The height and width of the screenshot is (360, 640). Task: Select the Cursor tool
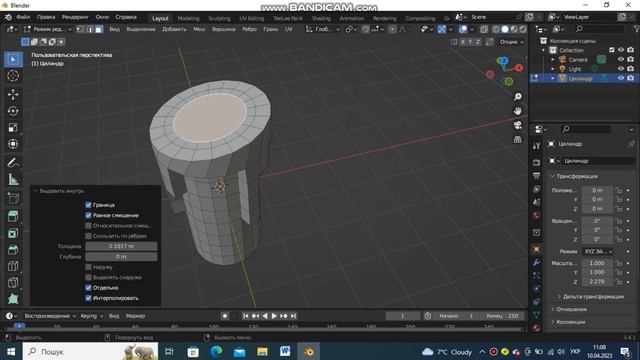[x=13, y=76]
